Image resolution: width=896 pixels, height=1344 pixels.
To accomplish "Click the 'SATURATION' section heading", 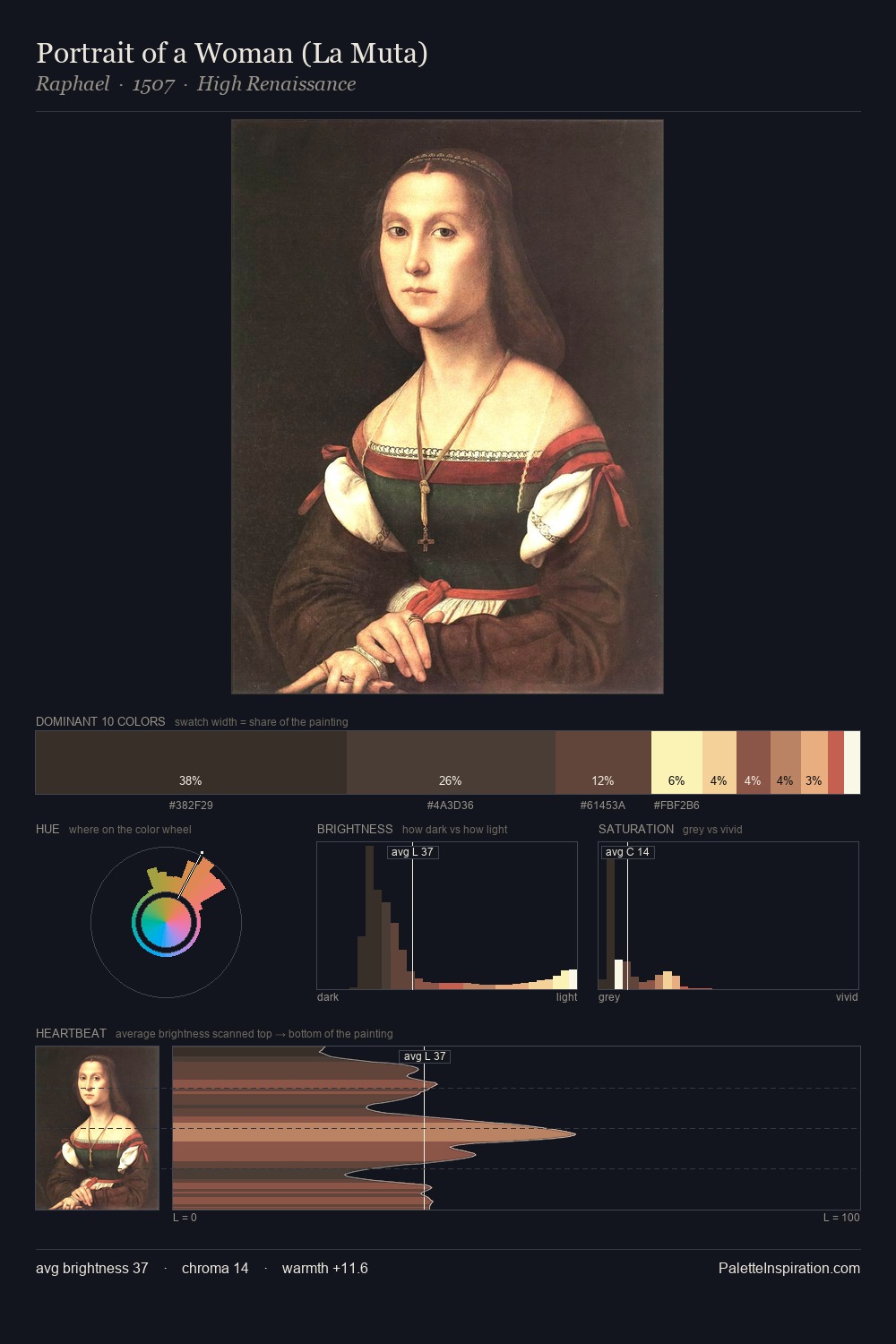I will pyautogui.click(x=636, y=829).
